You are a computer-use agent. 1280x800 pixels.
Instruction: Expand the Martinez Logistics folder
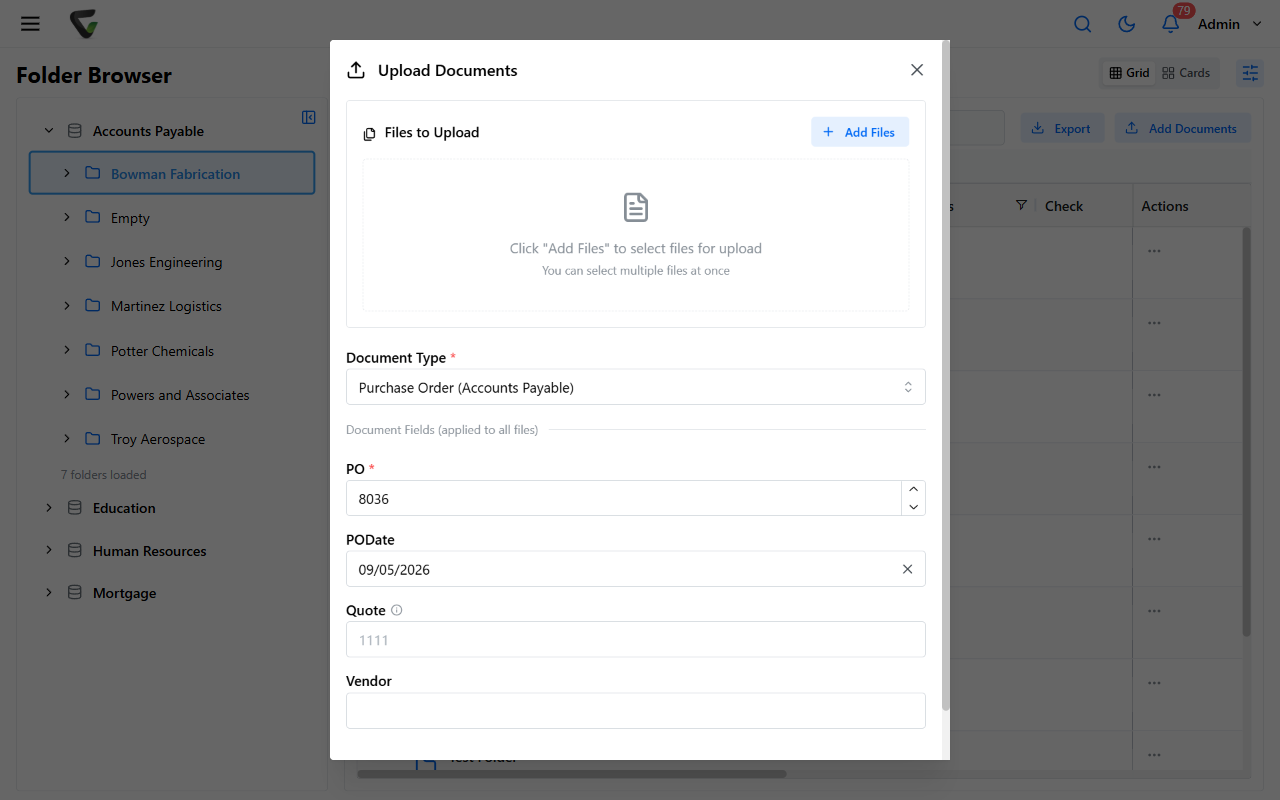point(67,305)
